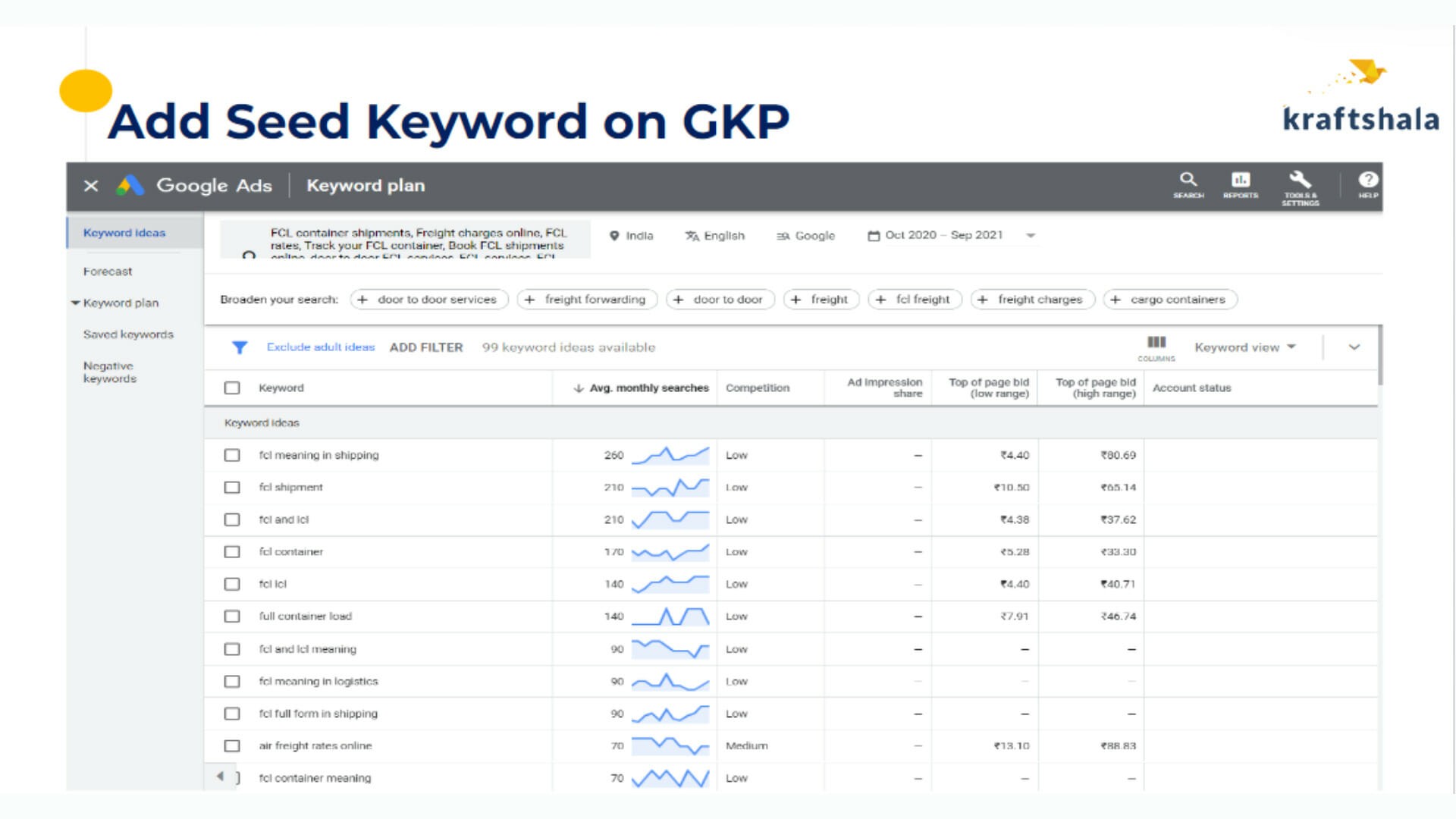The width and height of the screenshot is (1456, 819).
Task: Click trend sparkline for fcl meaning in shipping
Action: click(670, 455)
